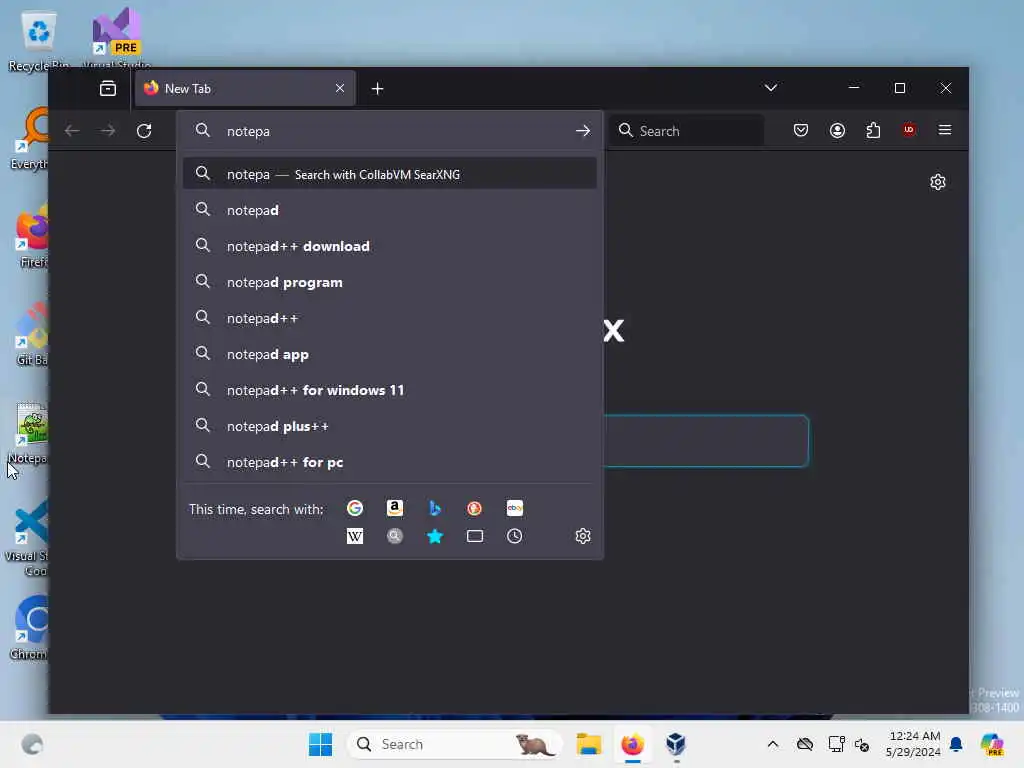This screenshot has height=768, width=1024.
Task: Open search settings gear in dropdown
Action: [583, 536]
